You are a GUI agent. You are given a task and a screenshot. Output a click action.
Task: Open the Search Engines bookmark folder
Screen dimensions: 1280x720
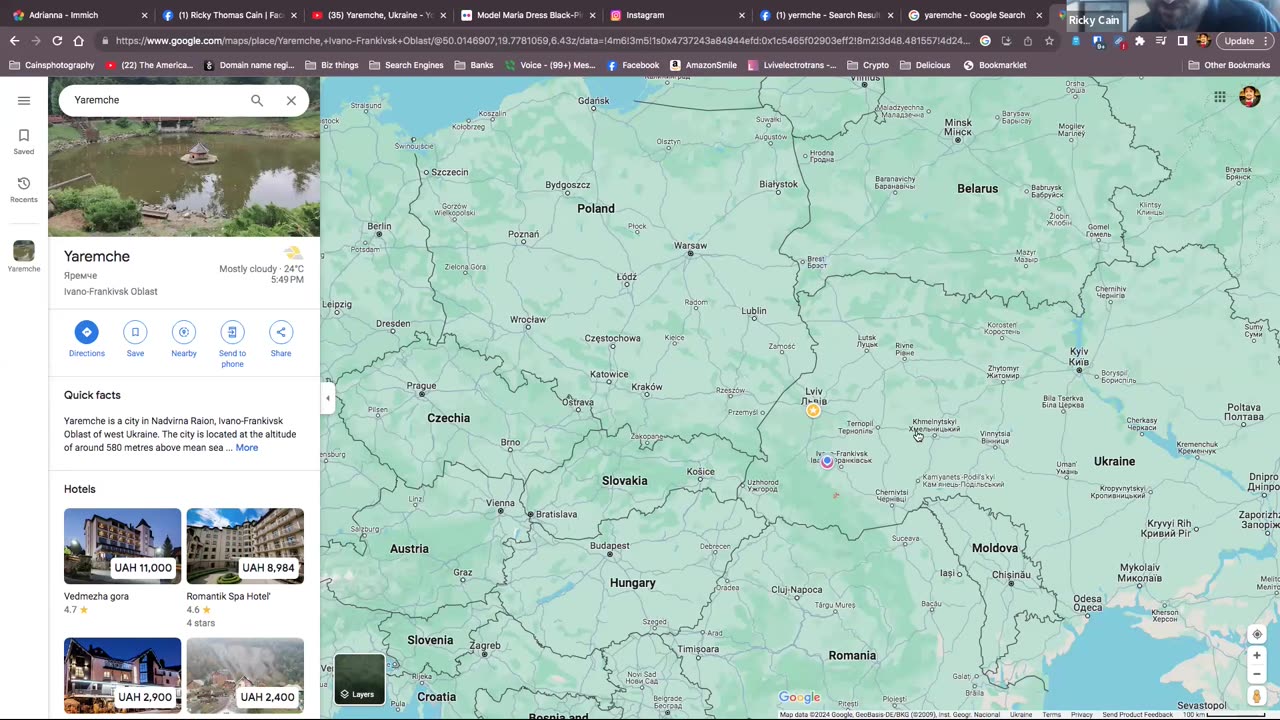(x=406, y=65)
